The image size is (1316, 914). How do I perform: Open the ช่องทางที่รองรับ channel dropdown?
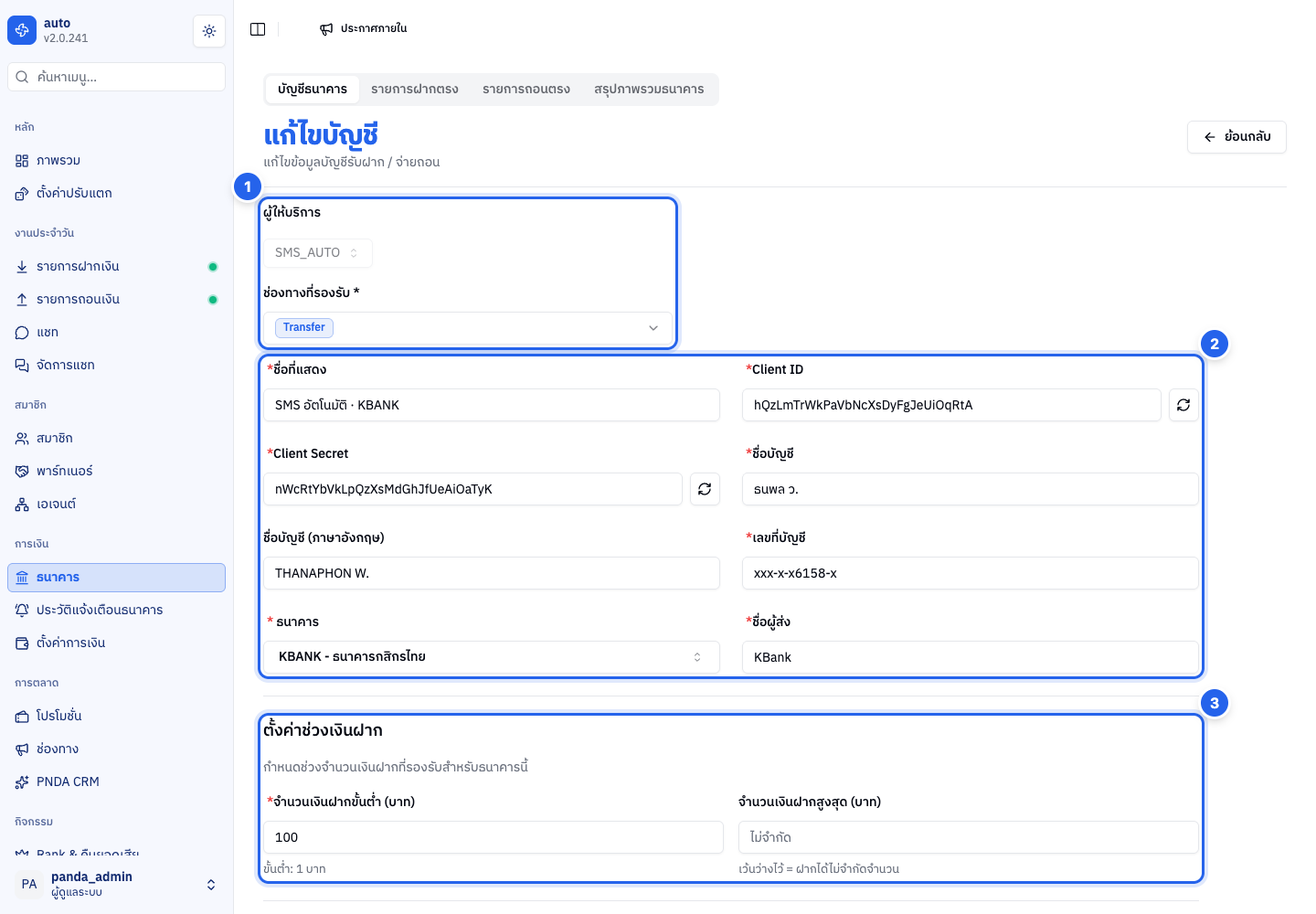(x=468, y=328)
